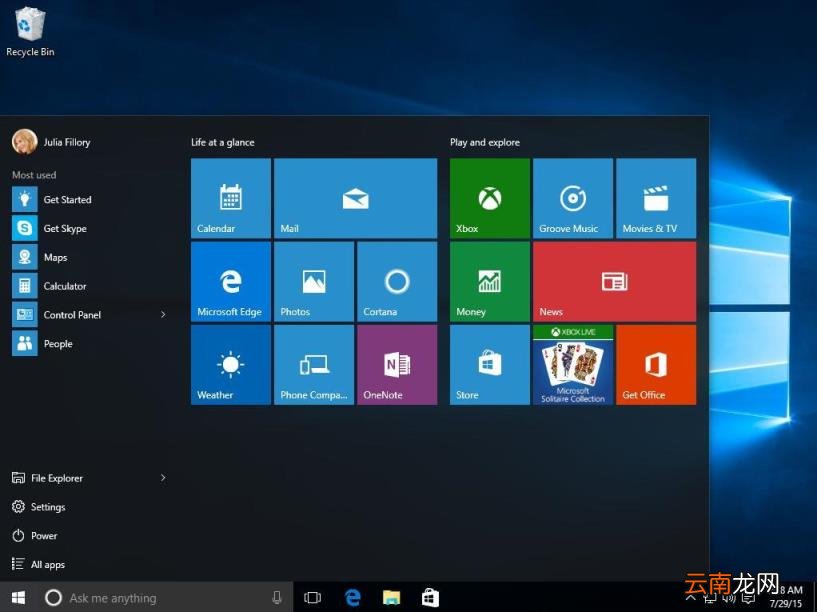This screenshot has height=612, width=817.
Task: Click the Life at a glance group heading
Action: [x=222, y=142]
